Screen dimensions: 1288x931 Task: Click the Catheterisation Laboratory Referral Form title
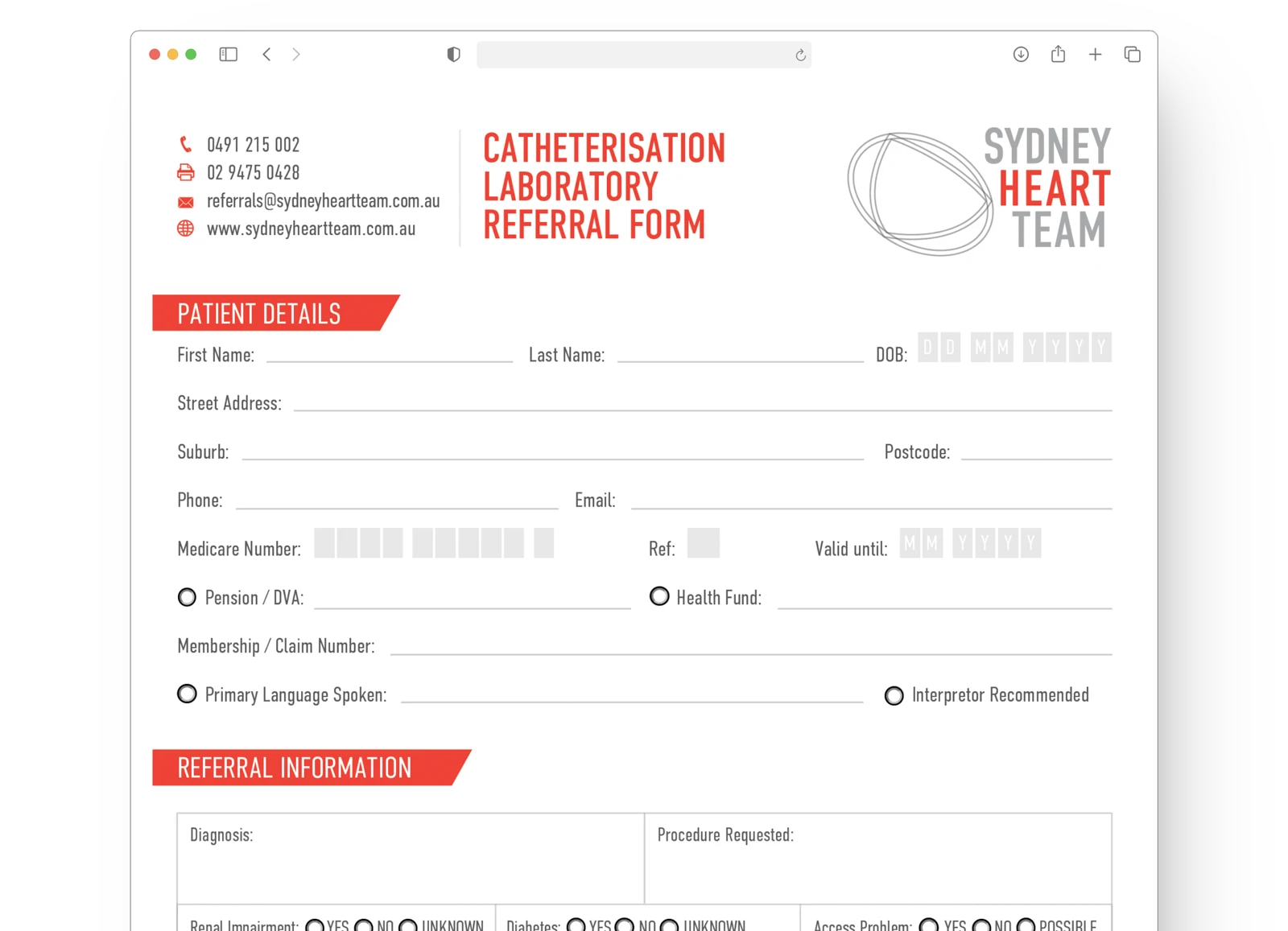604,187
